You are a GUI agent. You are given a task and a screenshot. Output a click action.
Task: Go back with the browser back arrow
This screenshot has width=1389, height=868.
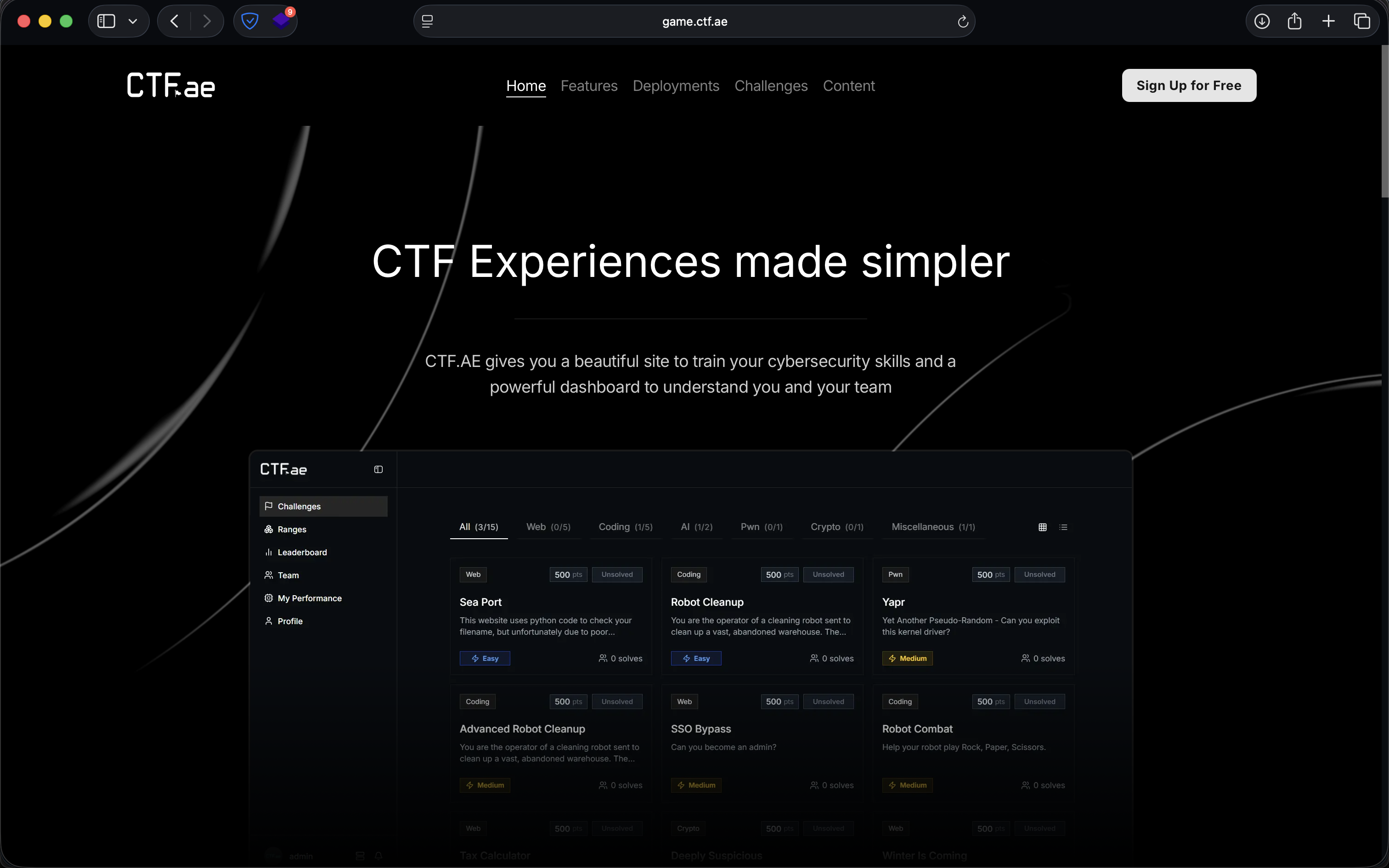[x=175, y=21]
